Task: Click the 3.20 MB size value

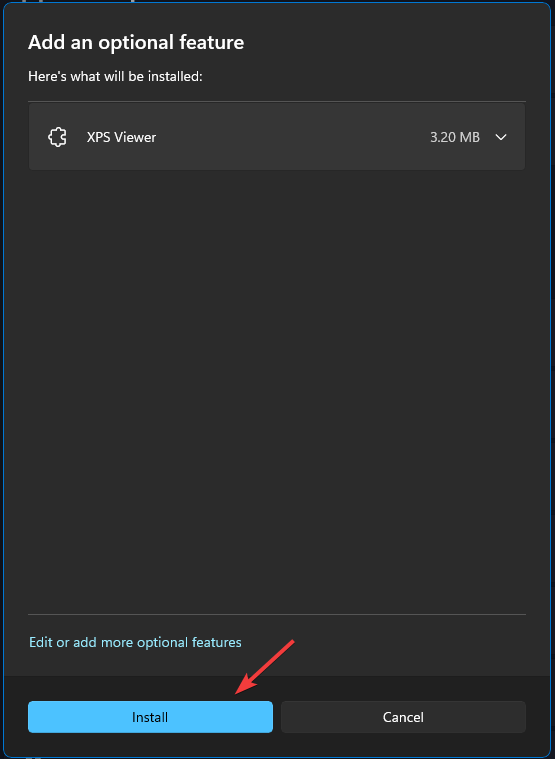Action: pyautogui.click(x=455, y=137)
